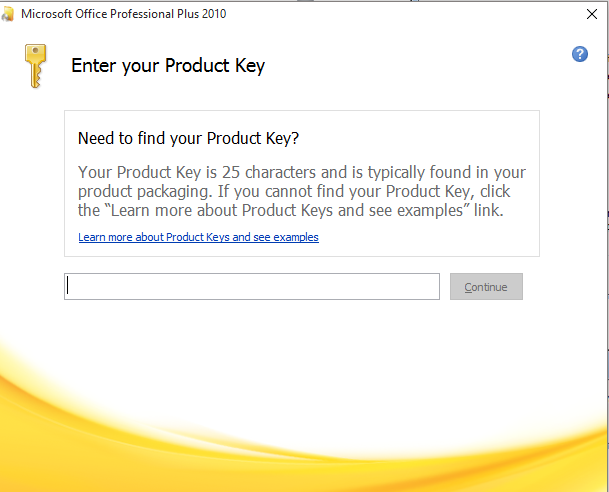Click the yellow wave graphic at the bottom
This screenshot has height=492, width=609.
[300, 440]
